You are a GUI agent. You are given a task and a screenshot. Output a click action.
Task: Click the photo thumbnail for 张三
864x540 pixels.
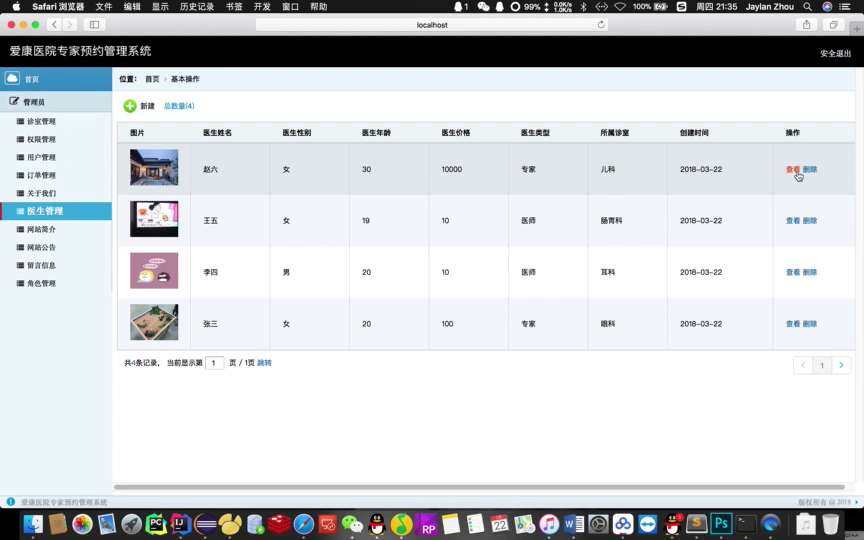click(154, 322)
